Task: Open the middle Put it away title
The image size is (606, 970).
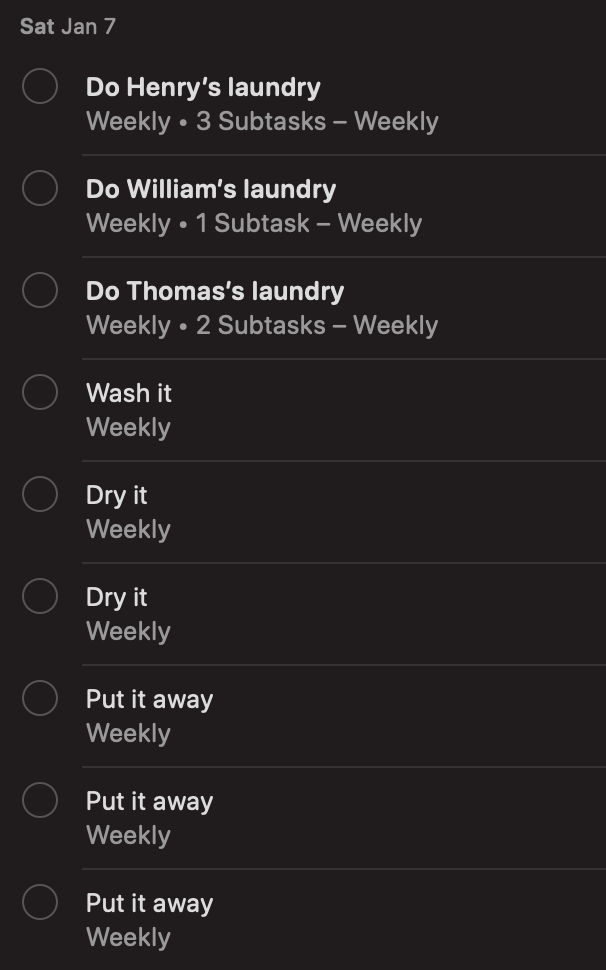Action: (x=149, y=801)
